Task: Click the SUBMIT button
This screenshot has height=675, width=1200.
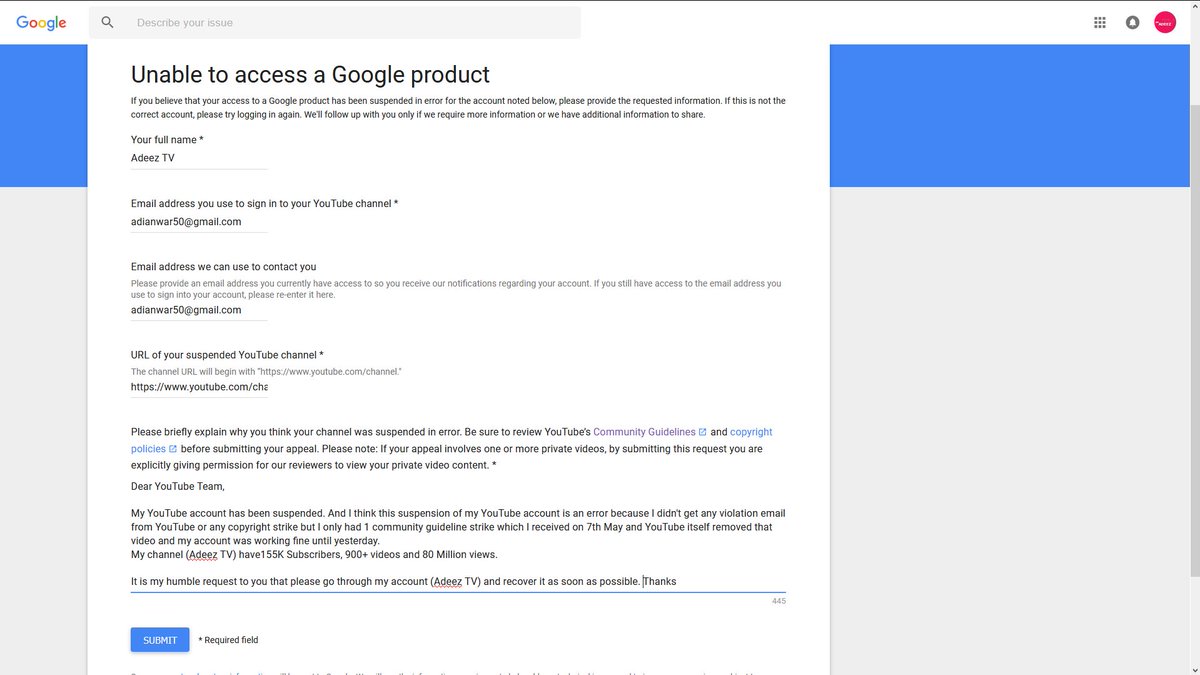Action: [160, 640]
